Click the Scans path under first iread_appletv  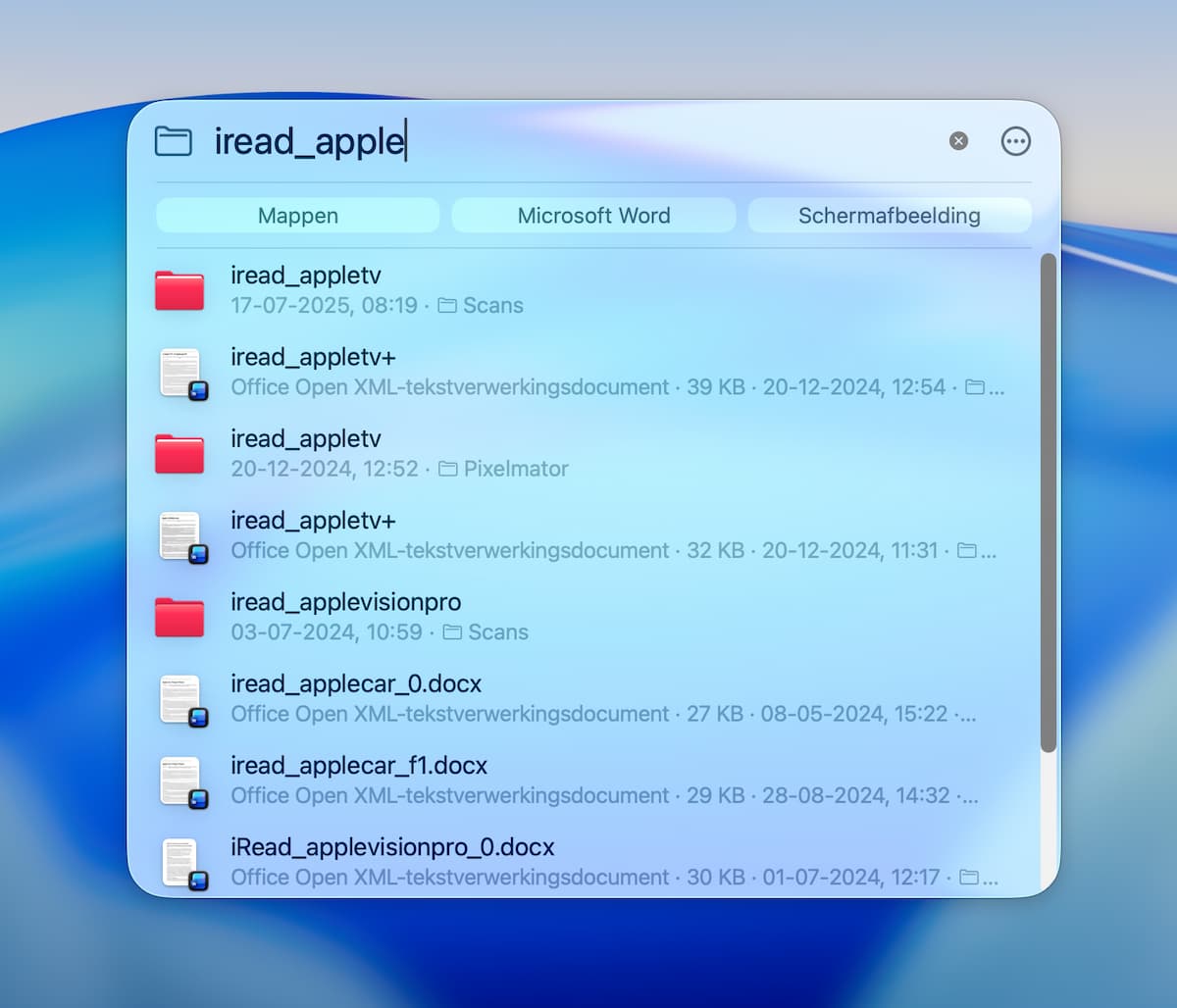491,306
